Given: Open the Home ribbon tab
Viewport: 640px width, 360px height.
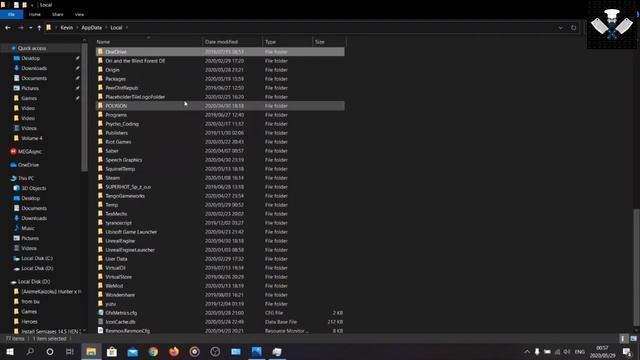Looking at the screenshot, I should point(35,14).
